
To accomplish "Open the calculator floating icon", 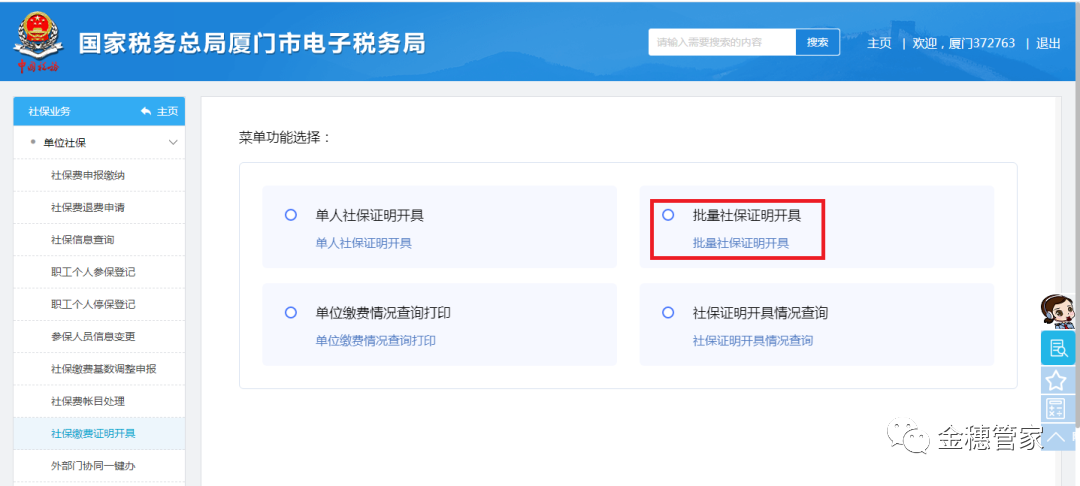I will (1057, 408).
